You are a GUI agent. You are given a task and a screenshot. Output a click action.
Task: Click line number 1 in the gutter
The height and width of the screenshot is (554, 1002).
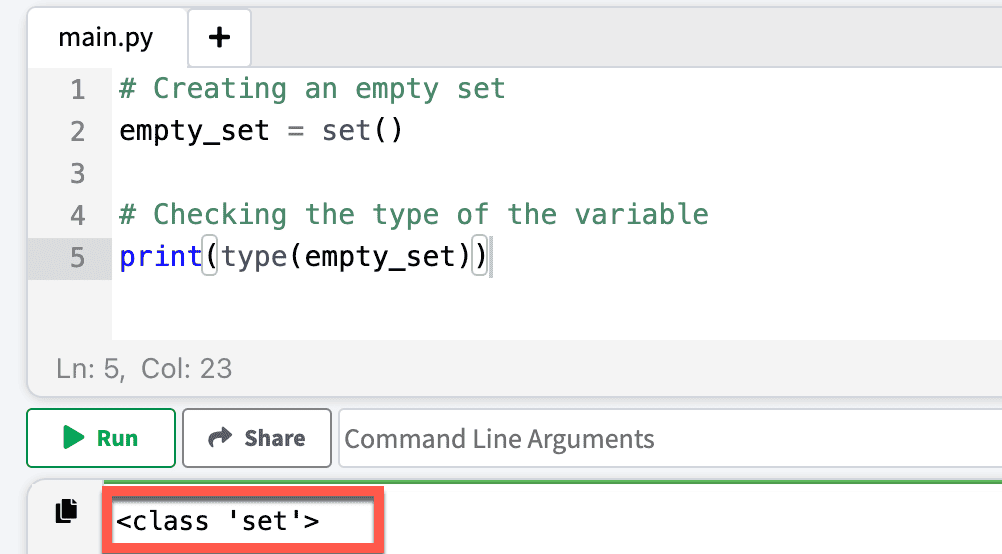(x=78, y=89)
